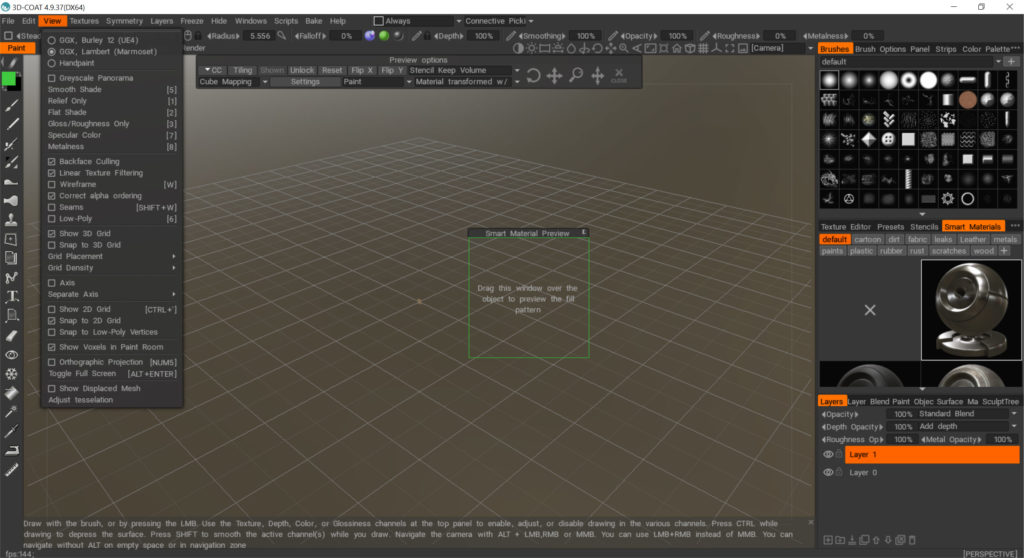This screenshot has width=1024, height=558.
Task: Click the Settings button
Action: point(305,82)
